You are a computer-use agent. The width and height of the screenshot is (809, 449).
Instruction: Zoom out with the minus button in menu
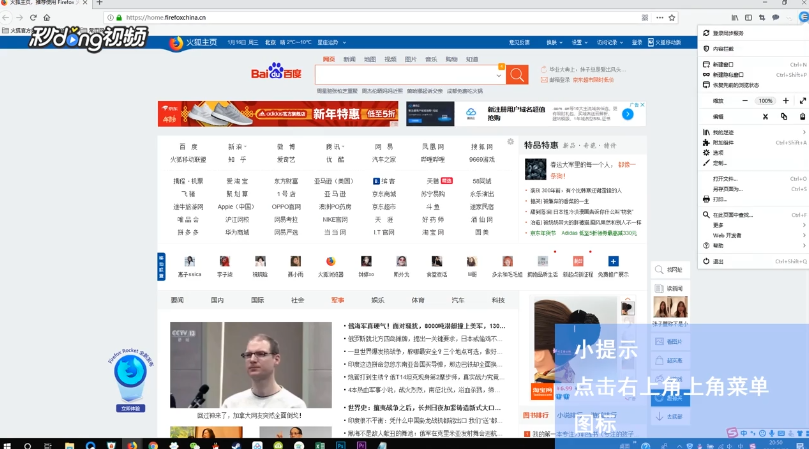[745, 101]
